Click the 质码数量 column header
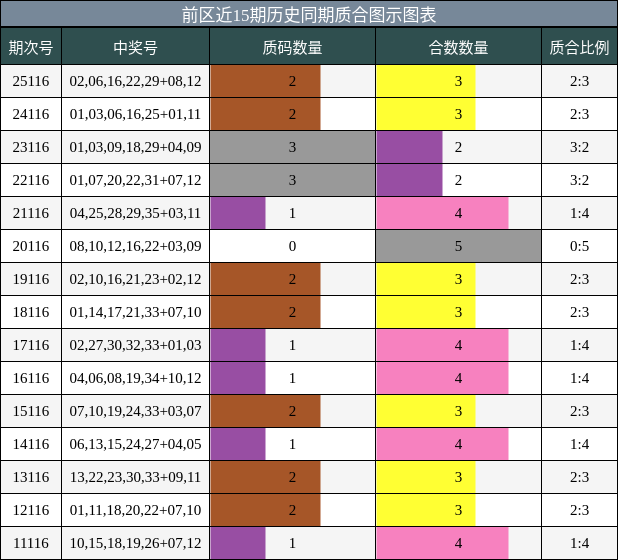This screenshot has height=560, width=618. tap(292, 48)
